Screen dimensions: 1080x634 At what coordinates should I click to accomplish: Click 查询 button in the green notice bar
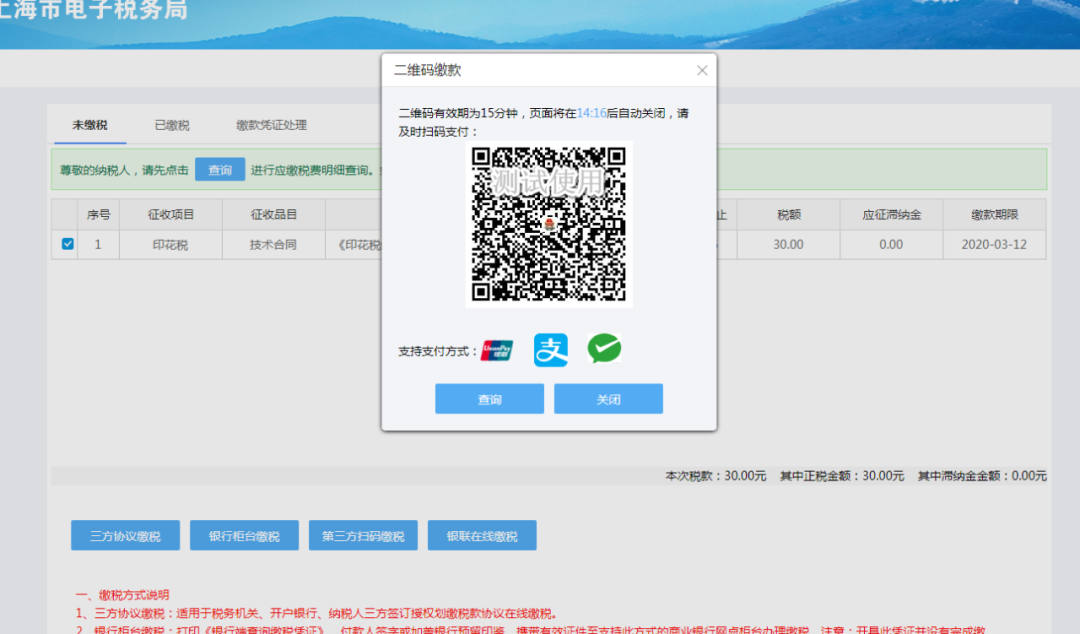220,170
